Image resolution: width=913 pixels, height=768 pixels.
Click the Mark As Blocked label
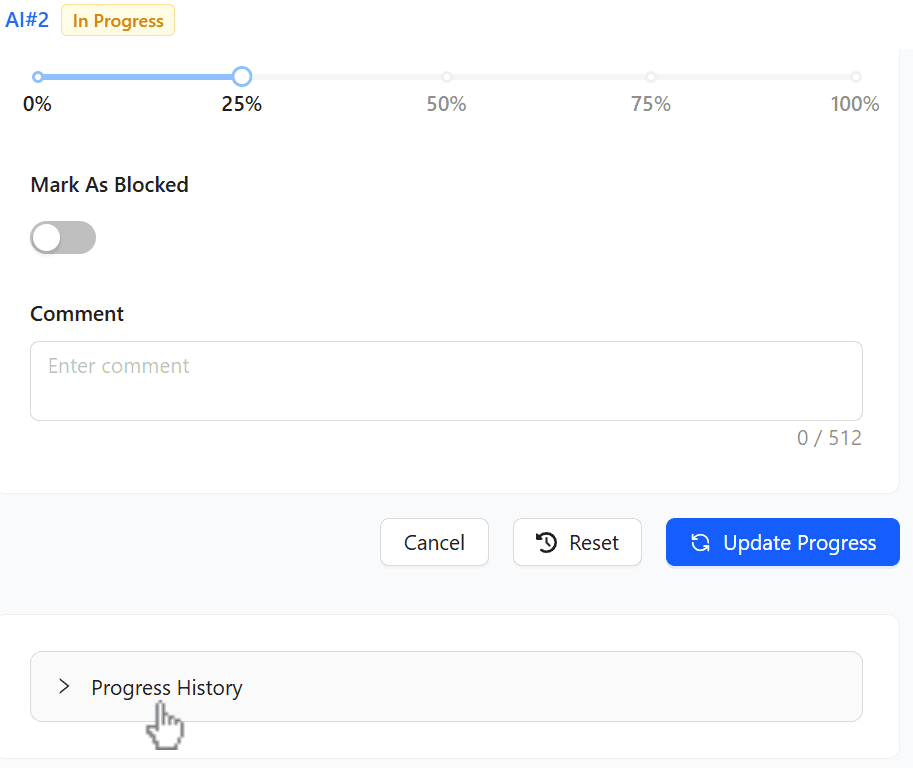point(109,184)
